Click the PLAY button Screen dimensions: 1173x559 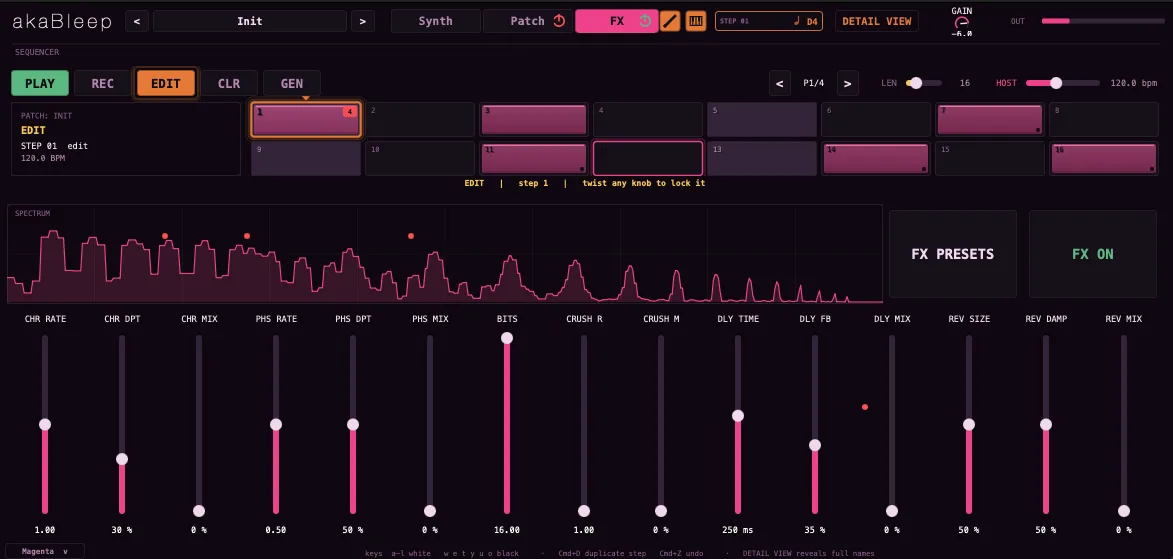(40, 83)
